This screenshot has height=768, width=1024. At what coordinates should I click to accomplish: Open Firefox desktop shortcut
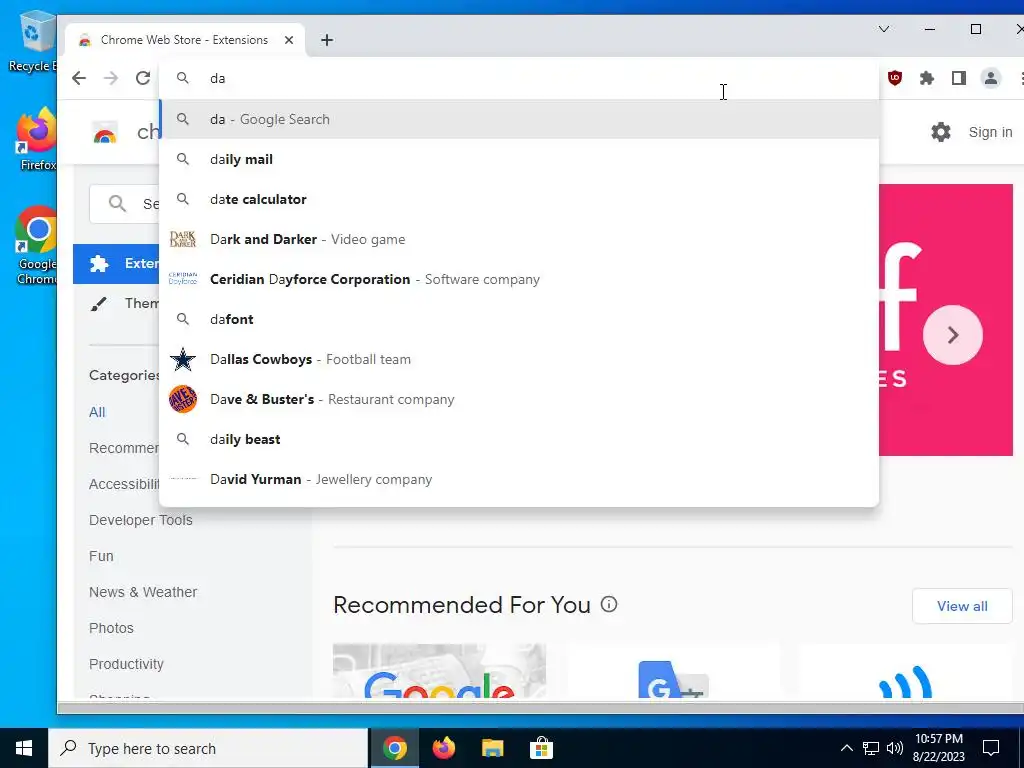[x=37, y=140]
